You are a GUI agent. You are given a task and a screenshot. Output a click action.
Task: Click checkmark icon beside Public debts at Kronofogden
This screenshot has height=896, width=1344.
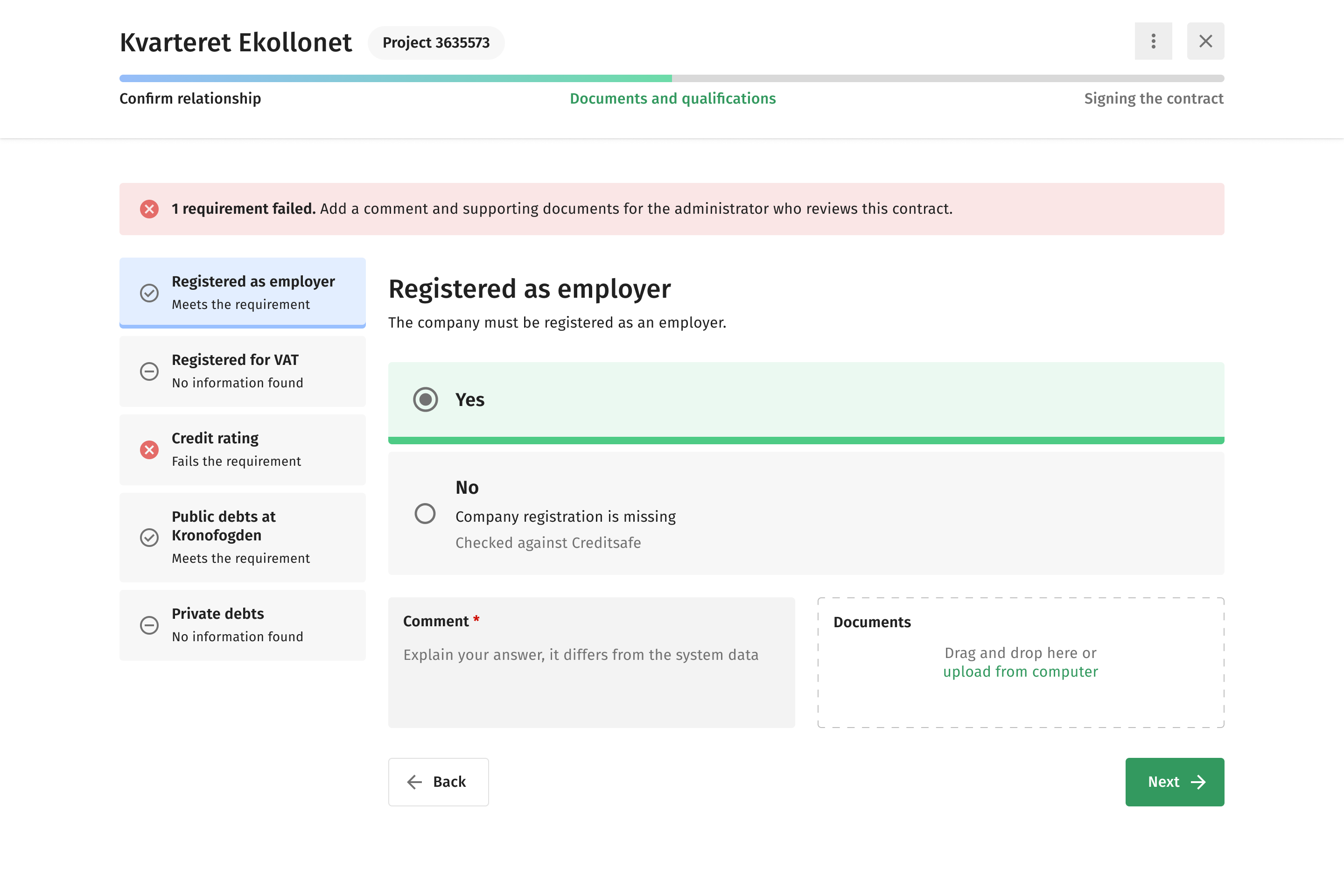pyautogui.click(x=149, y=538)
